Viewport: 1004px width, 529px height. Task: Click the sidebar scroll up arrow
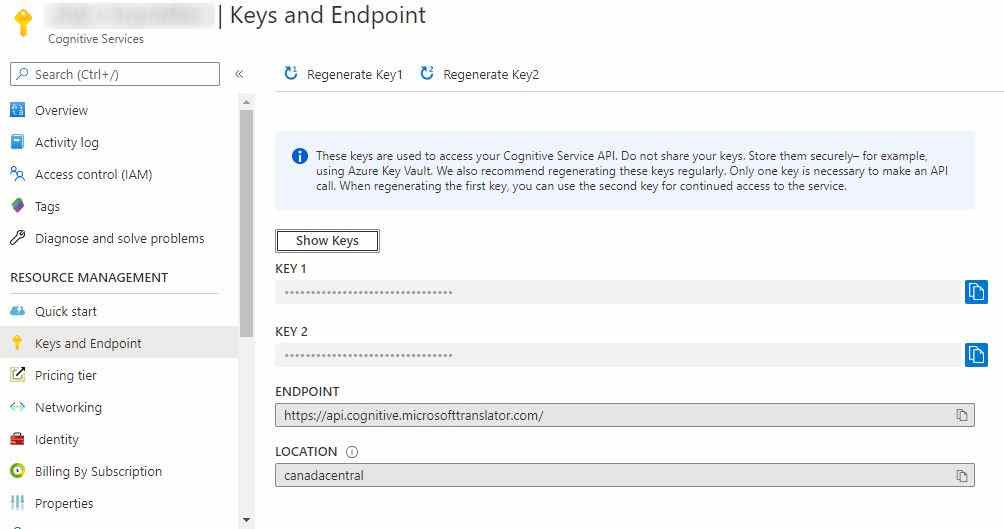(247, 102)
